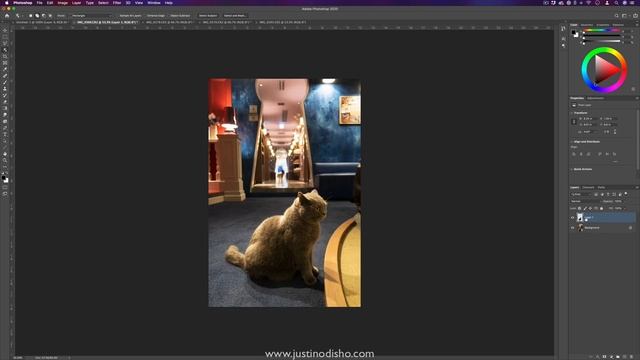Open the Window menu
The image size is (640, 360).
(154, 3)
